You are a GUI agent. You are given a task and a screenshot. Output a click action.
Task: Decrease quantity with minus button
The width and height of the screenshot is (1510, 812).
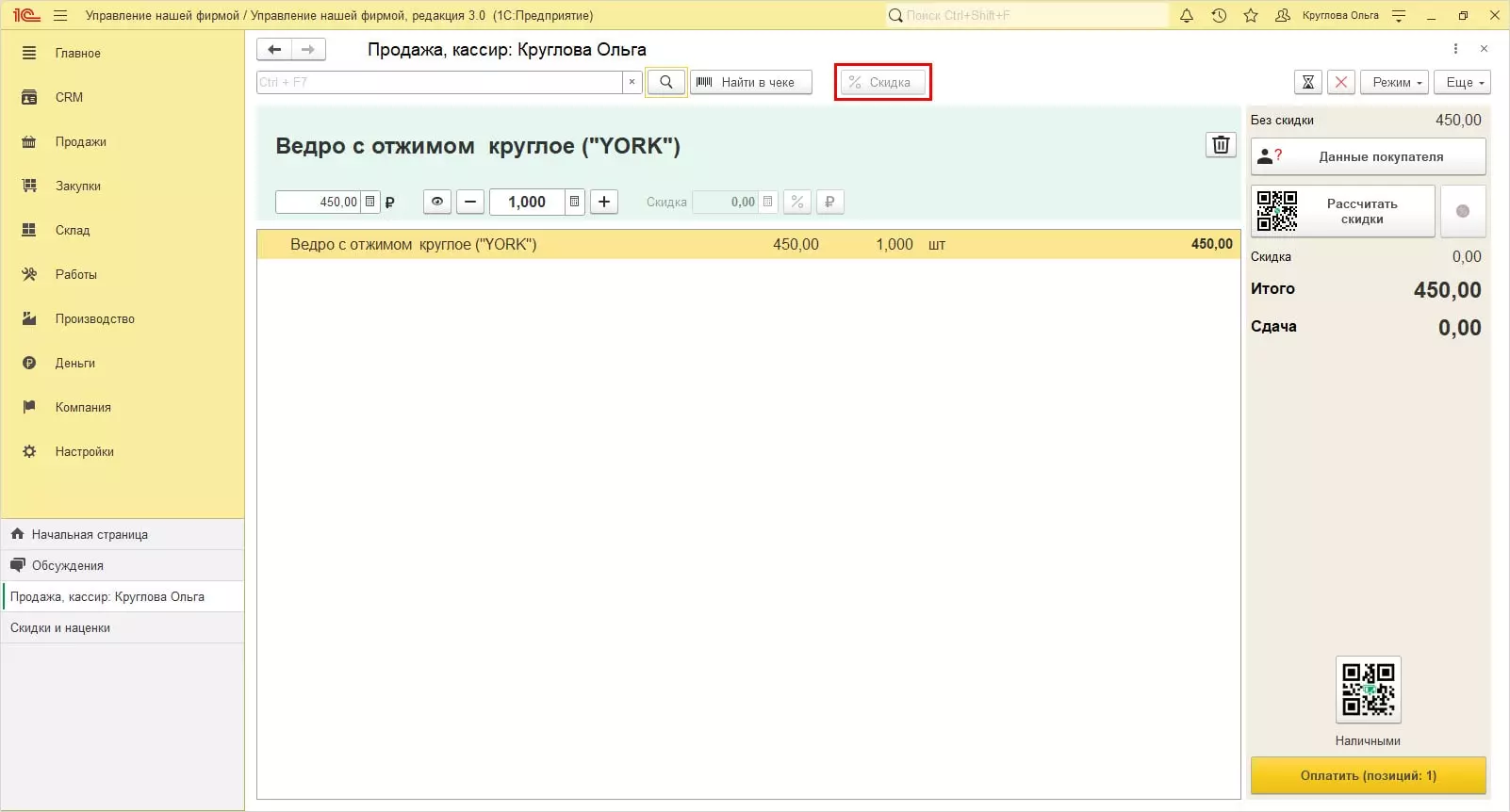pyautogui.click(x=470, y=202)
